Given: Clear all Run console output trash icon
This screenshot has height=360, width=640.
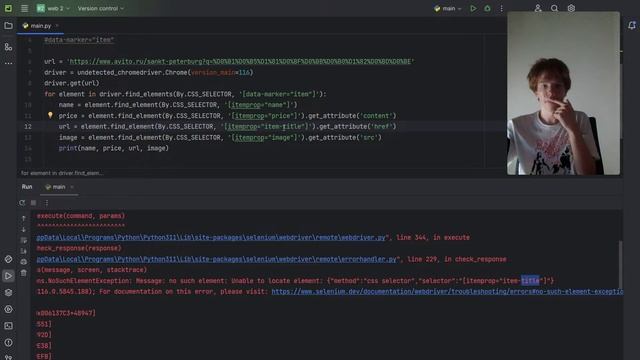Looking at the screenshot, I should (24, 273).
